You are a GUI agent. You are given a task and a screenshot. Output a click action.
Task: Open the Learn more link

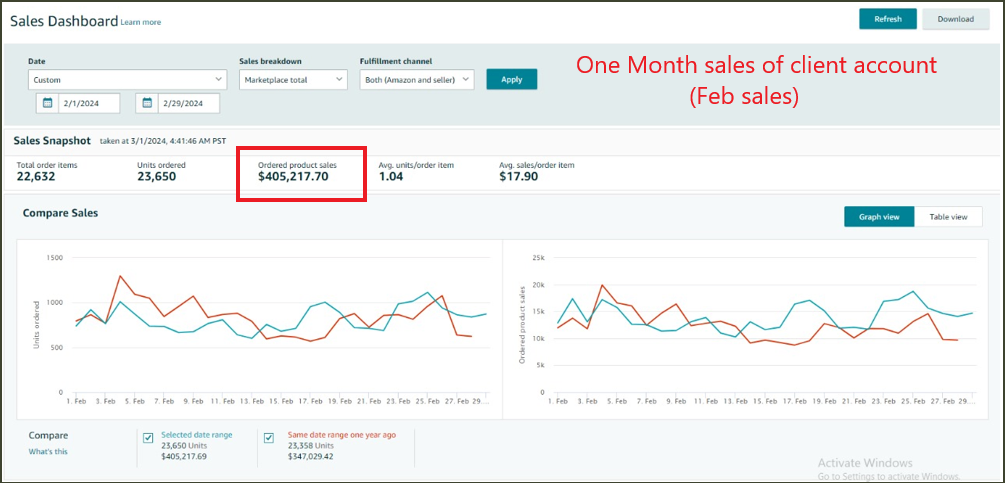141,22
